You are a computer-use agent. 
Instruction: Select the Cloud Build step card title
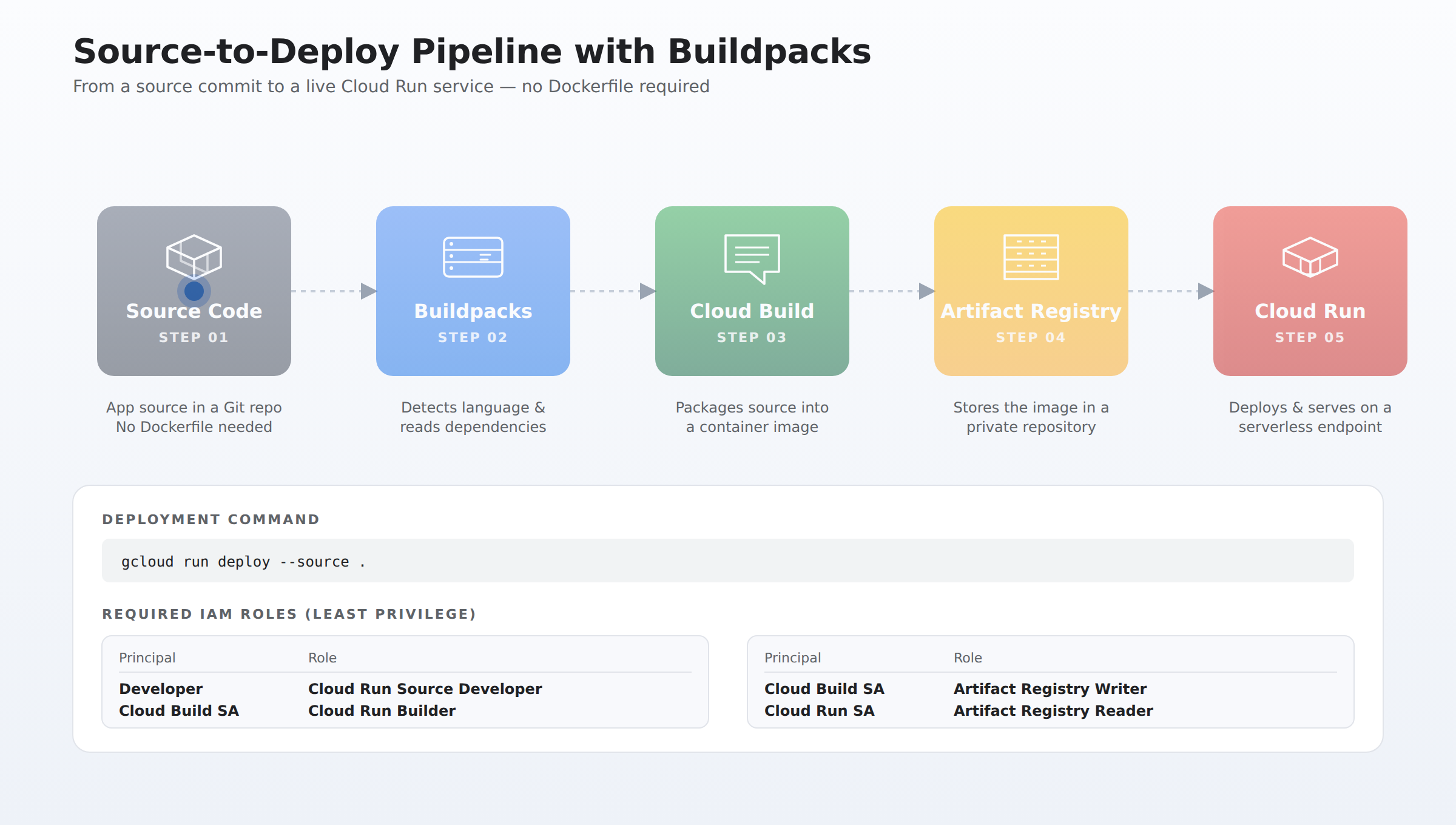(752, 311)
